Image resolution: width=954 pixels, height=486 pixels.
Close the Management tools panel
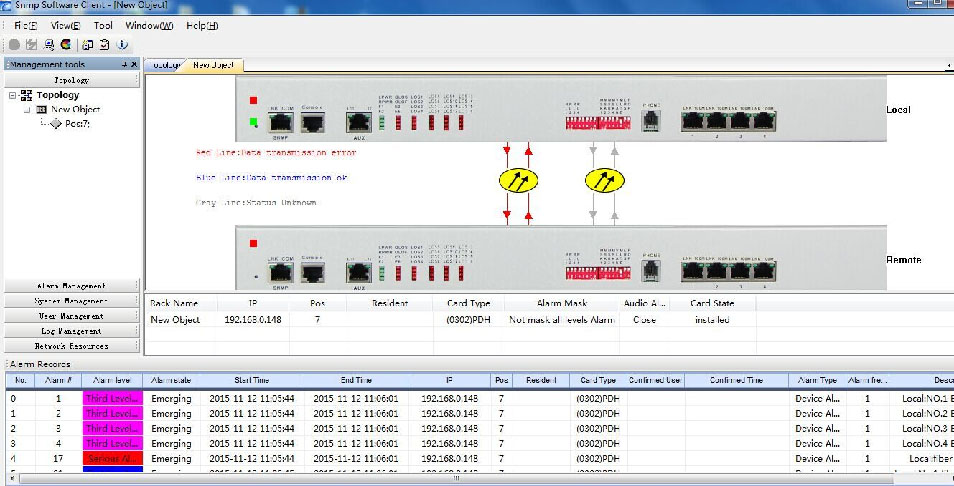134,64
